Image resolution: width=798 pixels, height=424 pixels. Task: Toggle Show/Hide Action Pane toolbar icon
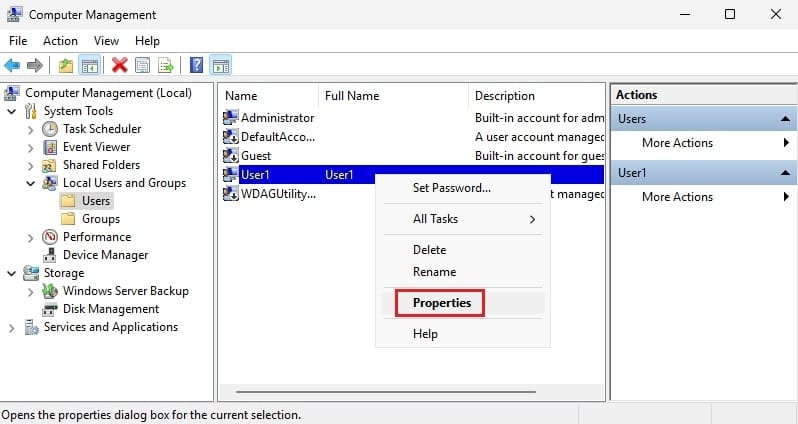[x=220, y=65]
